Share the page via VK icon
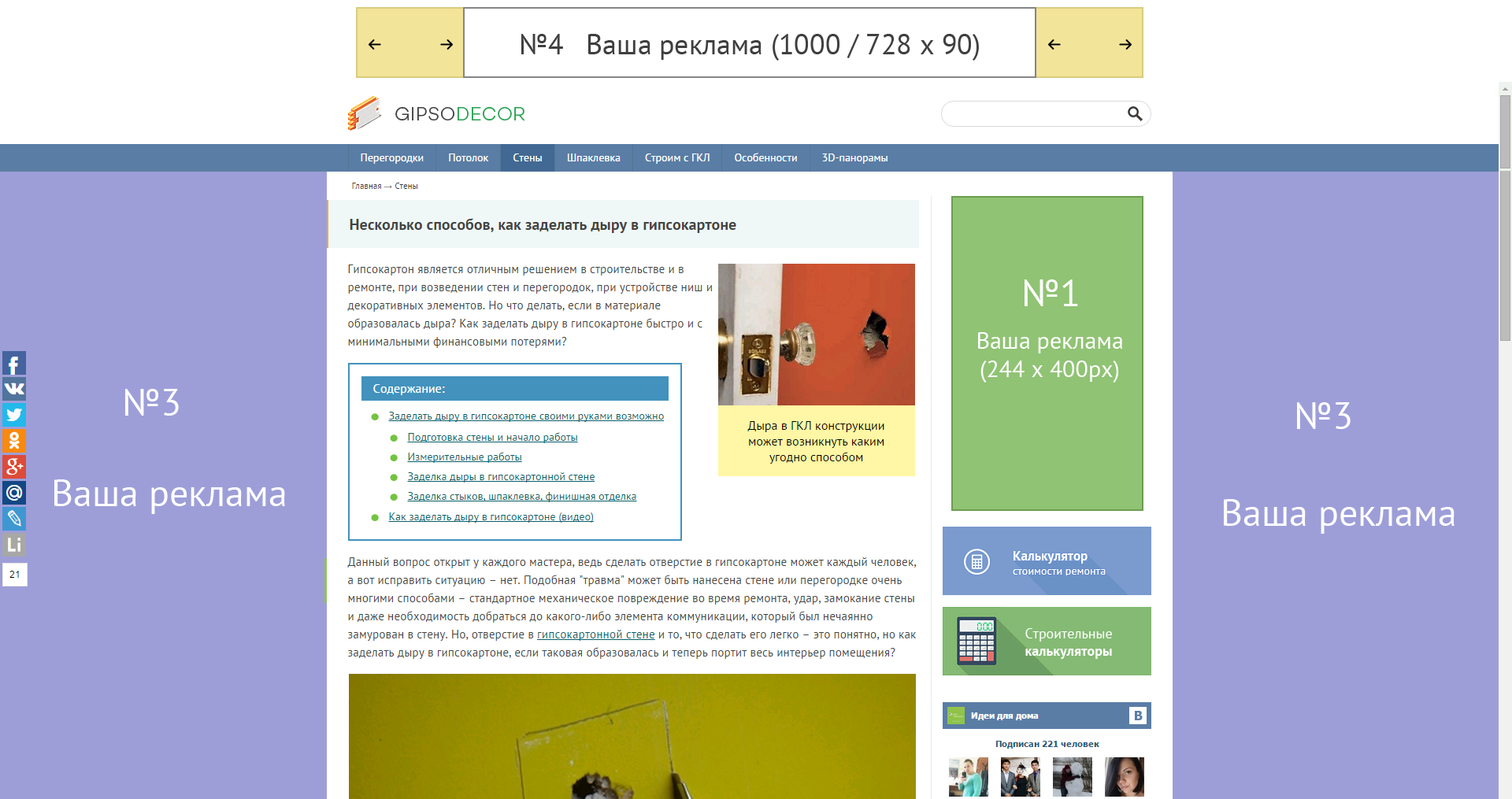The width and height of the screenshot is (1512, 799). (14, 389)
